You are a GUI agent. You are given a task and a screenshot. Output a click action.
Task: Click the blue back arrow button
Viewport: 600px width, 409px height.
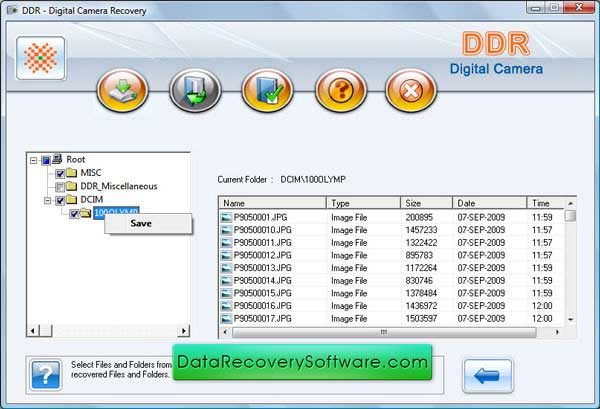488,376
